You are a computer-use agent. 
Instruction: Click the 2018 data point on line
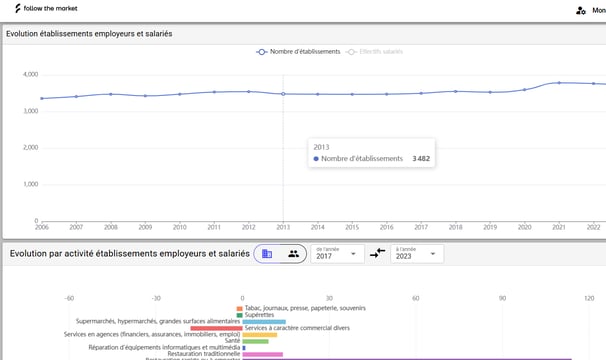[455, 92]
